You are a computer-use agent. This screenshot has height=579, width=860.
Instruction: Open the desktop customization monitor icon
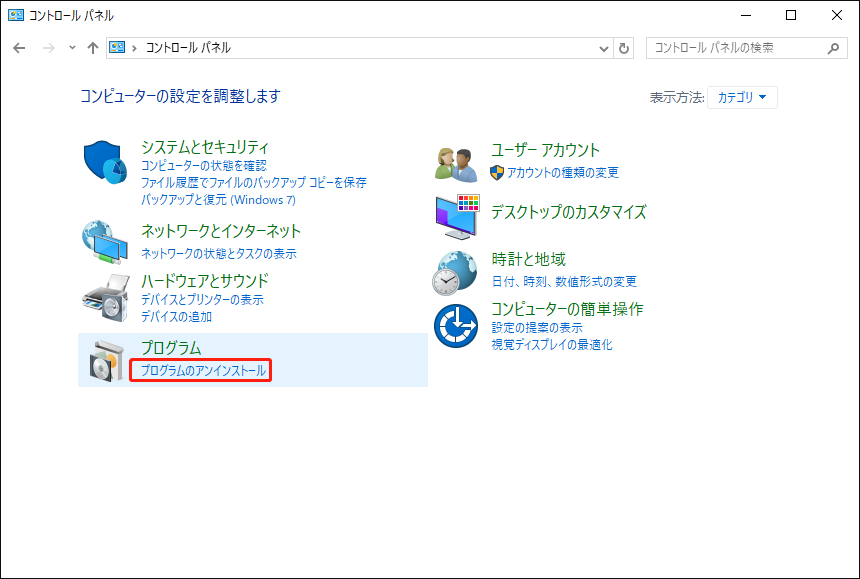[457, 217]
